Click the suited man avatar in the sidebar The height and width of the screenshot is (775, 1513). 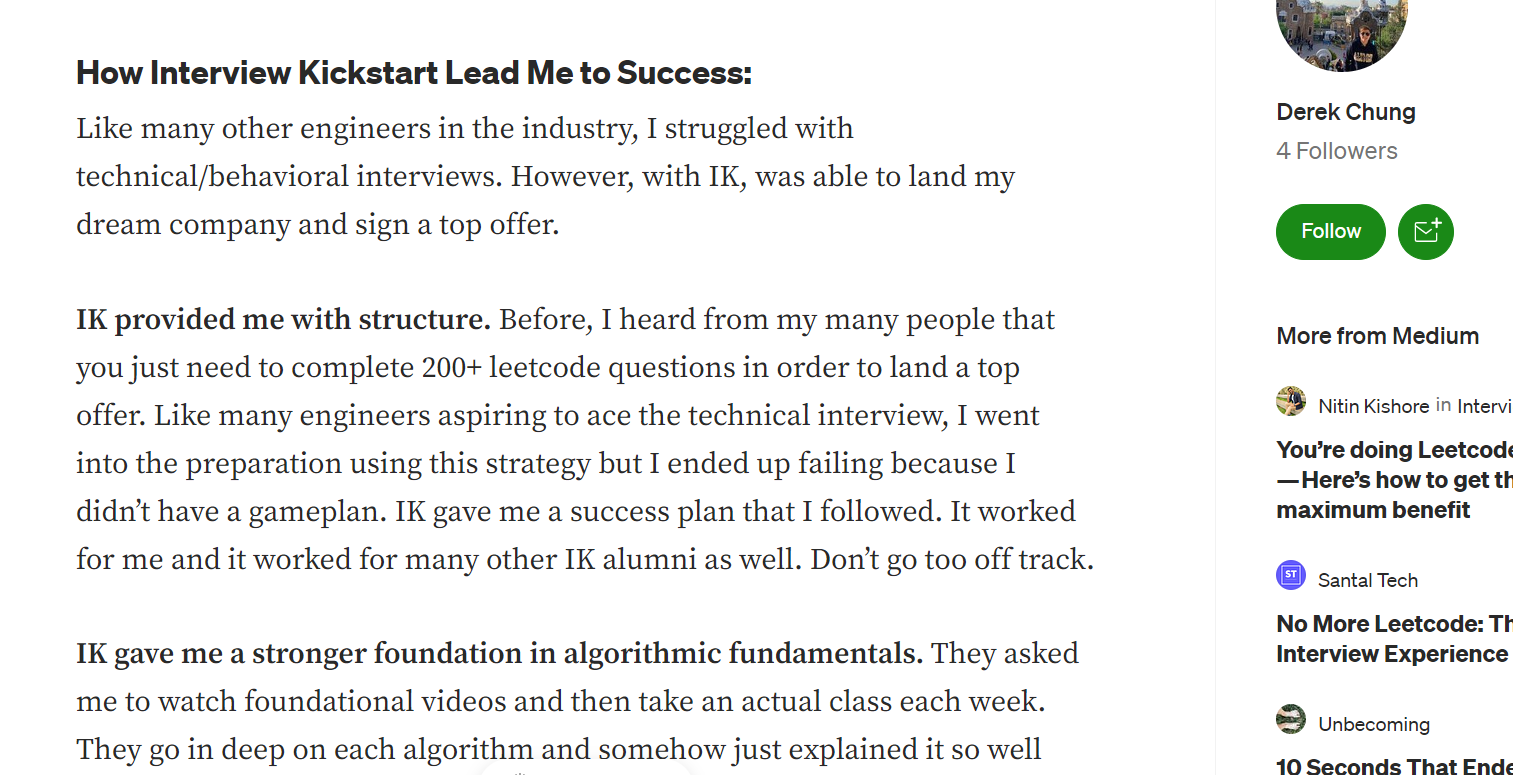coord(1291,401)
